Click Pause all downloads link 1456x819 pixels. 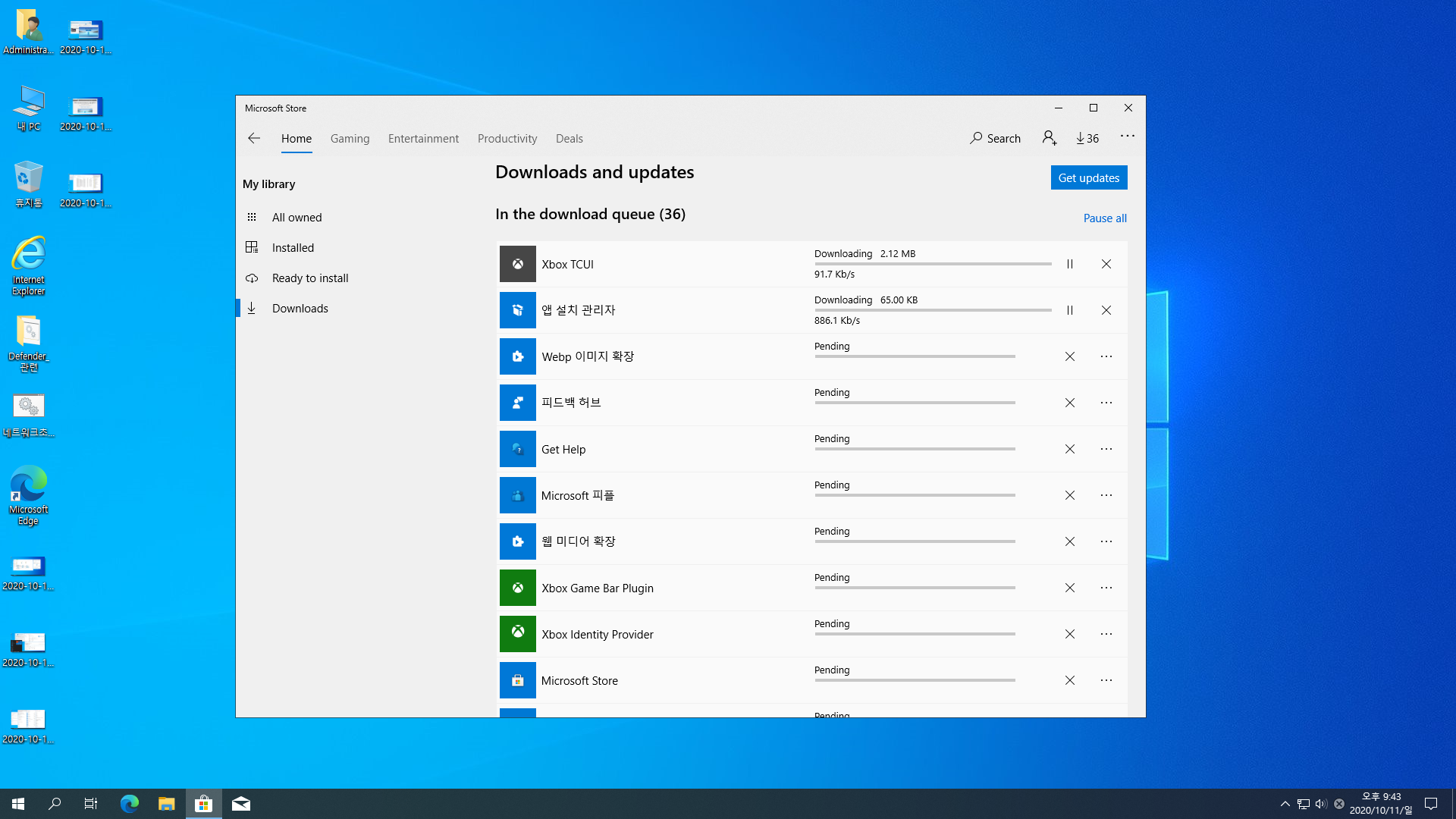point(1104,218)
